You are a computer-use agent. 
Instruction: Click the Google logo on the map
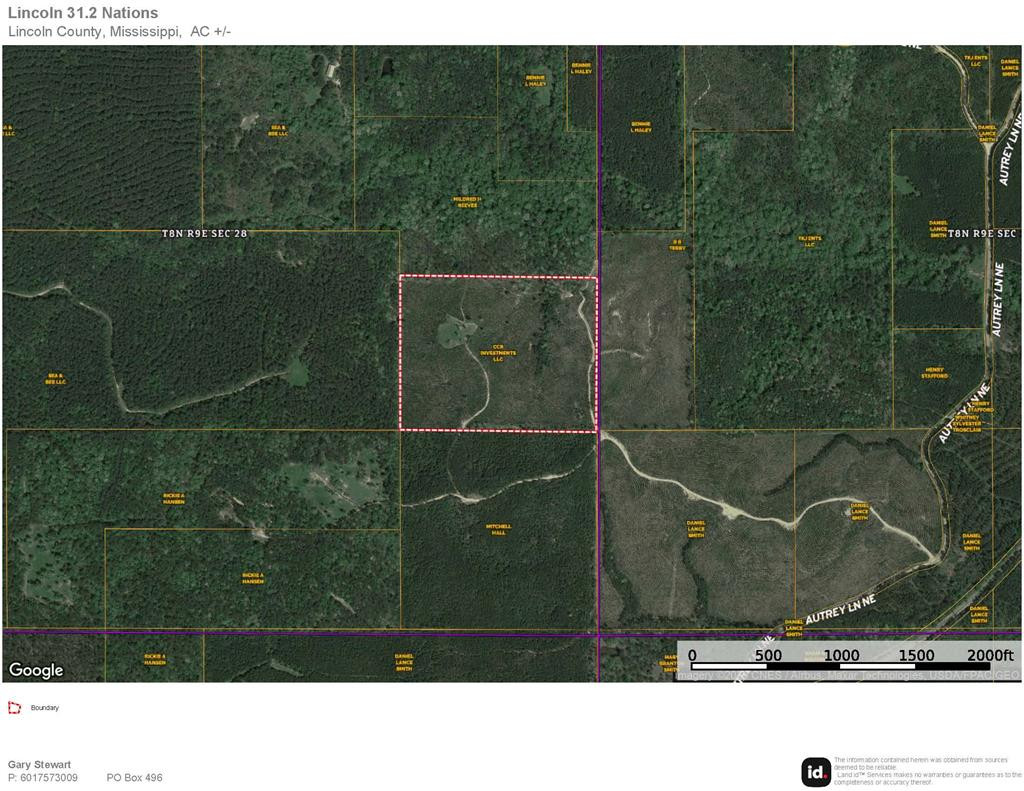[36, 670]
